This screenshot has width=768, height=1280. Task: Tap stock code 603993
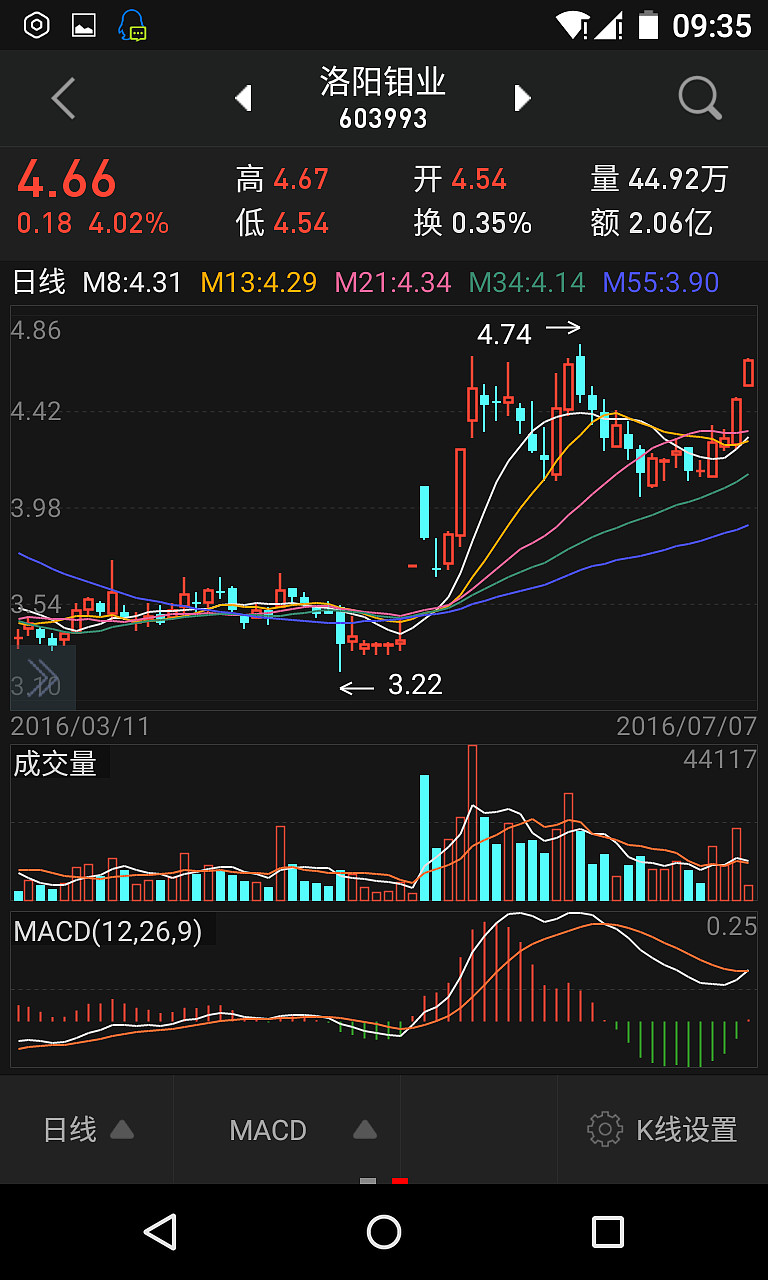click(x=383, y=119)
